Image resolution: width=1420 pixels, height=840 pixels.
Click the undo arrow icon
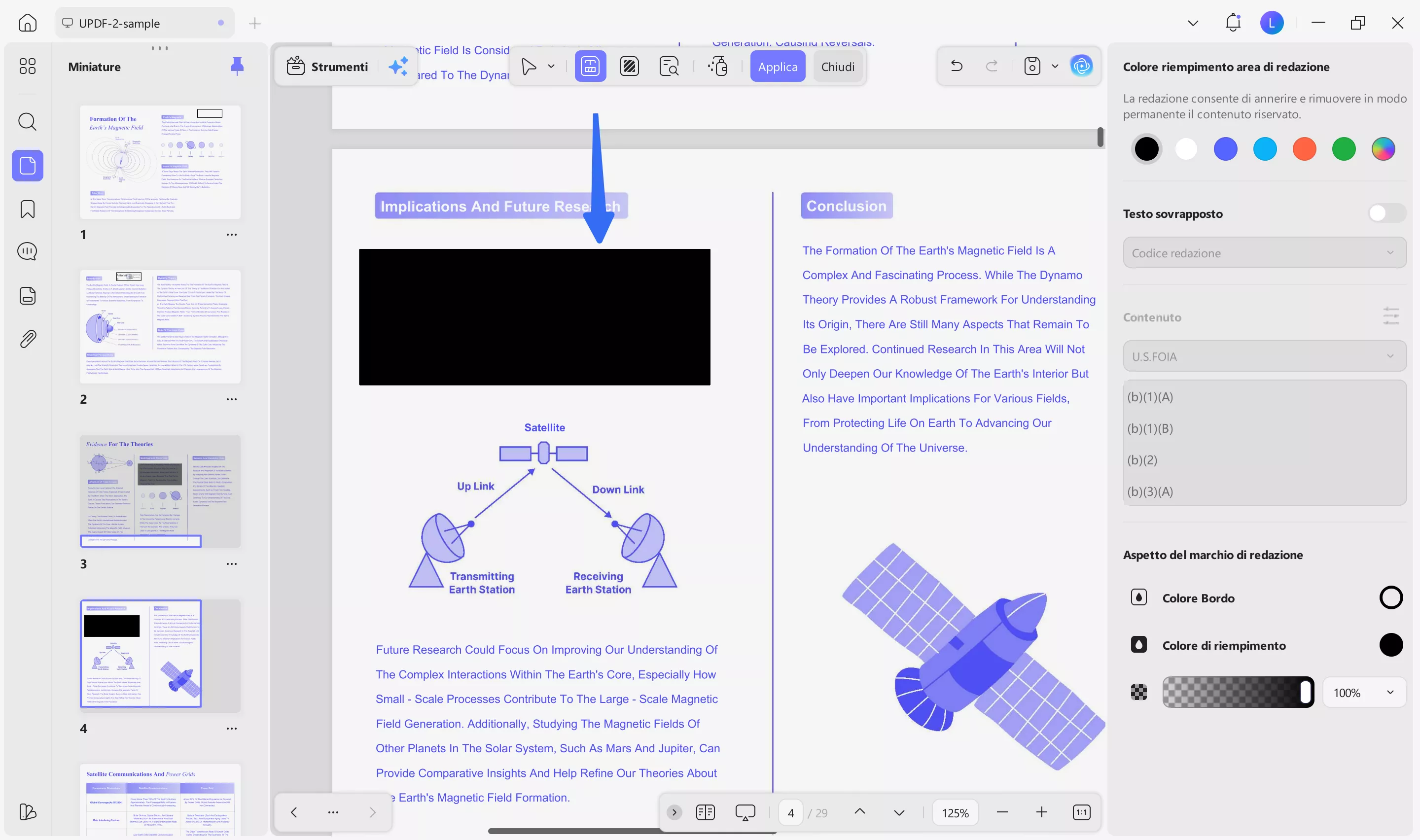[x=957, y=66]
